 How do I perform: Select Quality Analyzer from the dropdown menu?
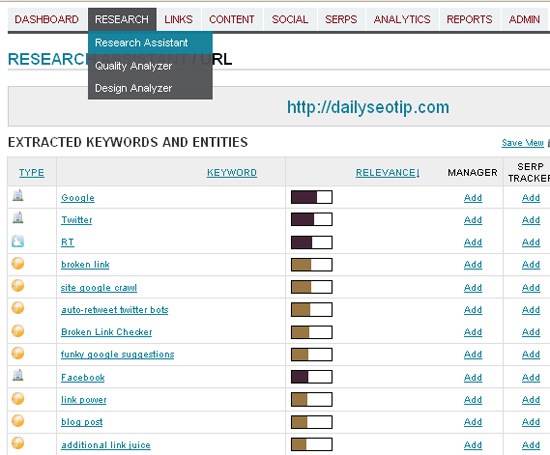(x=150, y=66)
